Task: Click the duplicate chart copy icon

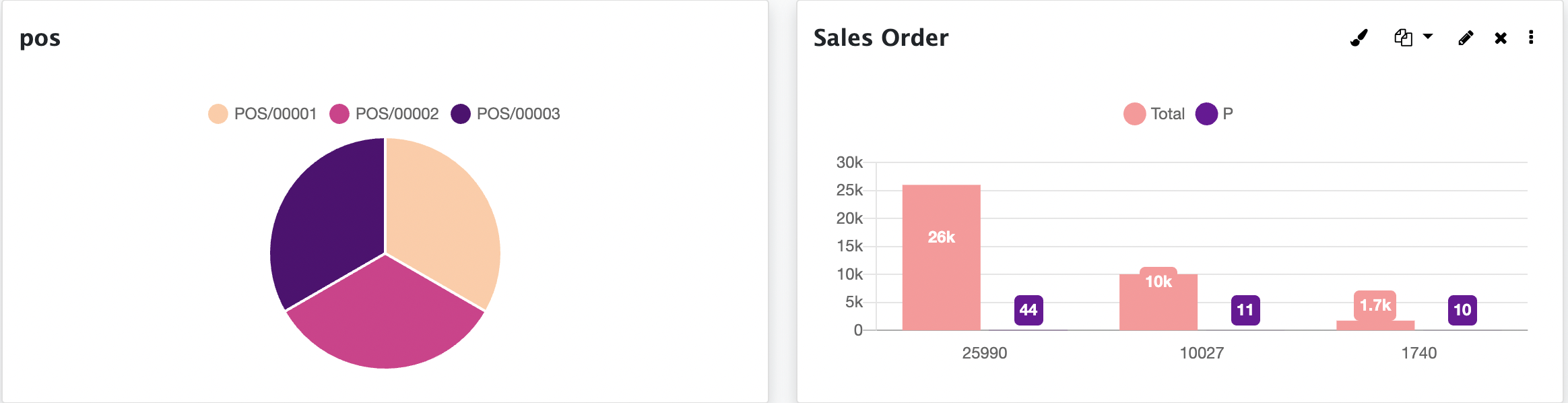Action: (x=1403, y=38)
